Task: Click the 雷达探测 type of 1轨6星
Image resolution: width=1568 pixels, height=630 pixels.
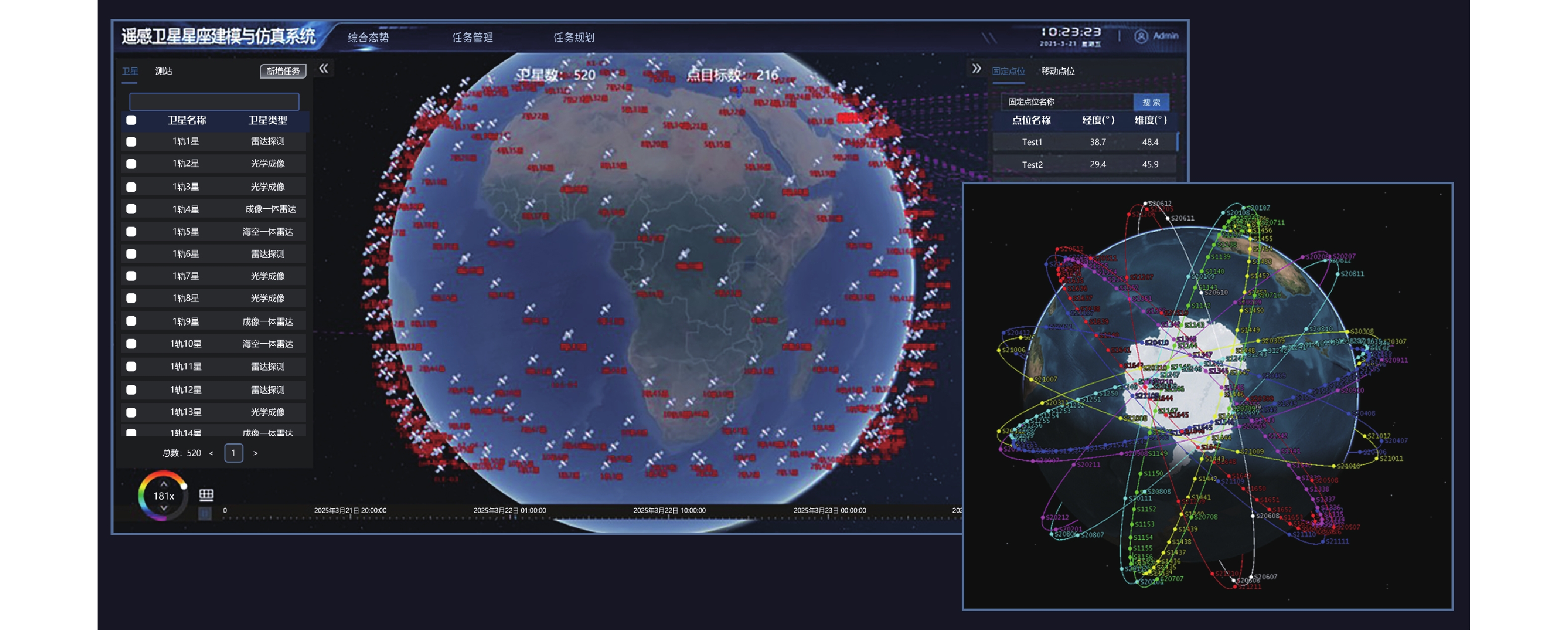Action: pyautogui.click(x=268, y=253)
